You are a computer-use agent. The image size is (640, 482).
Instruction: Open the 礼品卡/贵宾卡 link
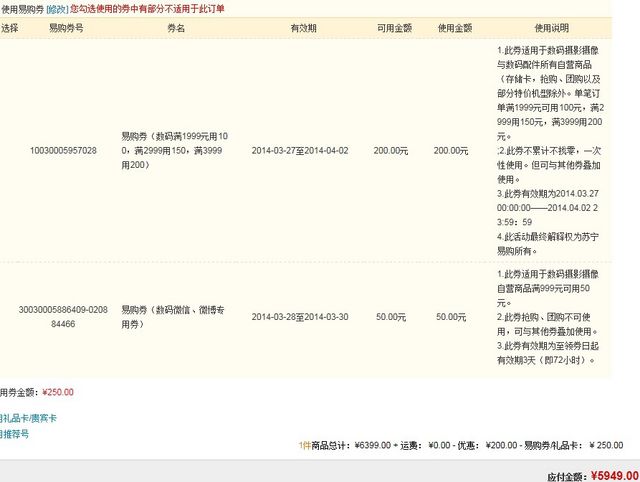pos(27,418)
